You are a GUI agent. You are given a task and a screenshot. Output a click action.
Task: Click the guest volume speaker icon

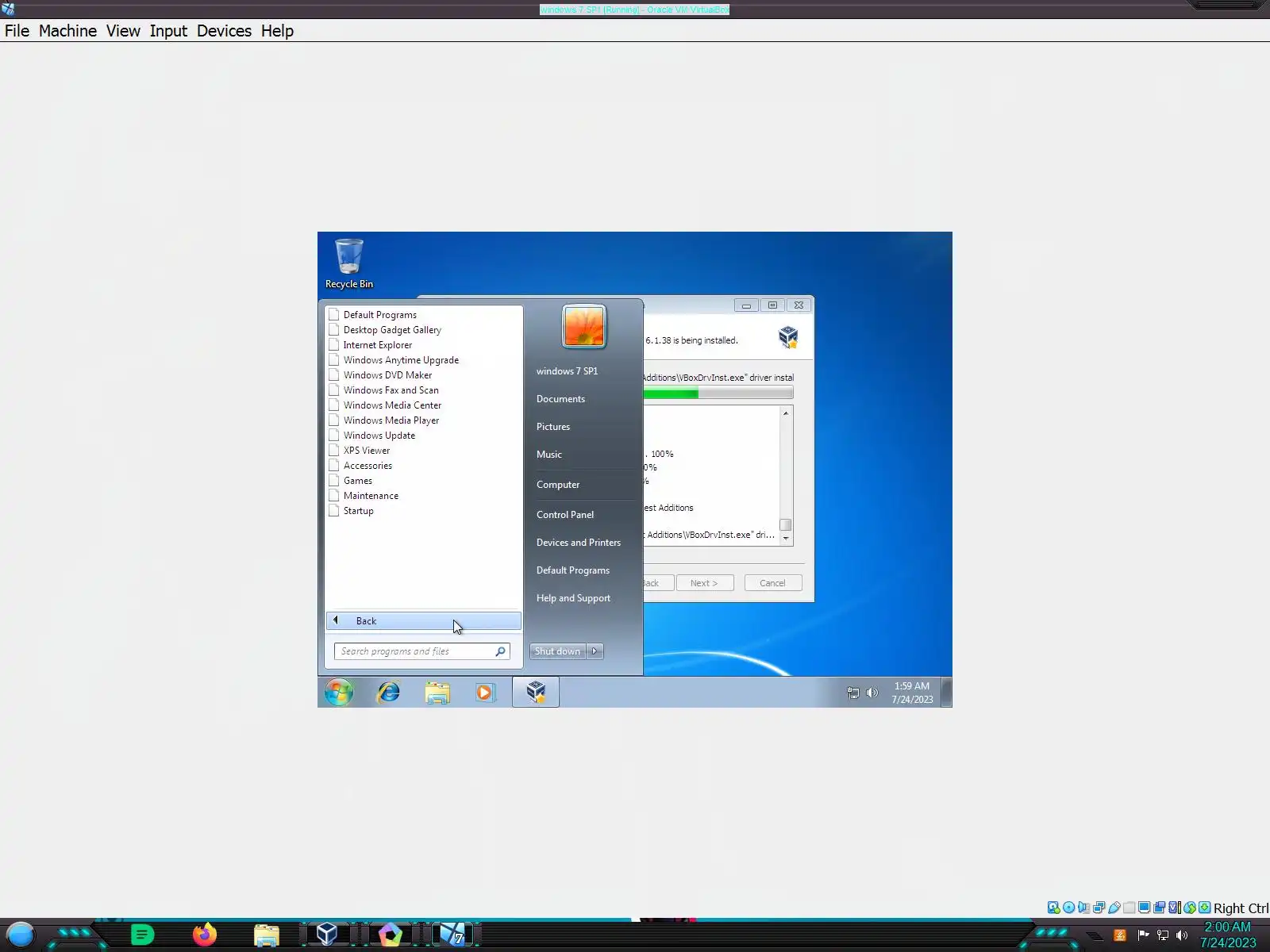872,693
